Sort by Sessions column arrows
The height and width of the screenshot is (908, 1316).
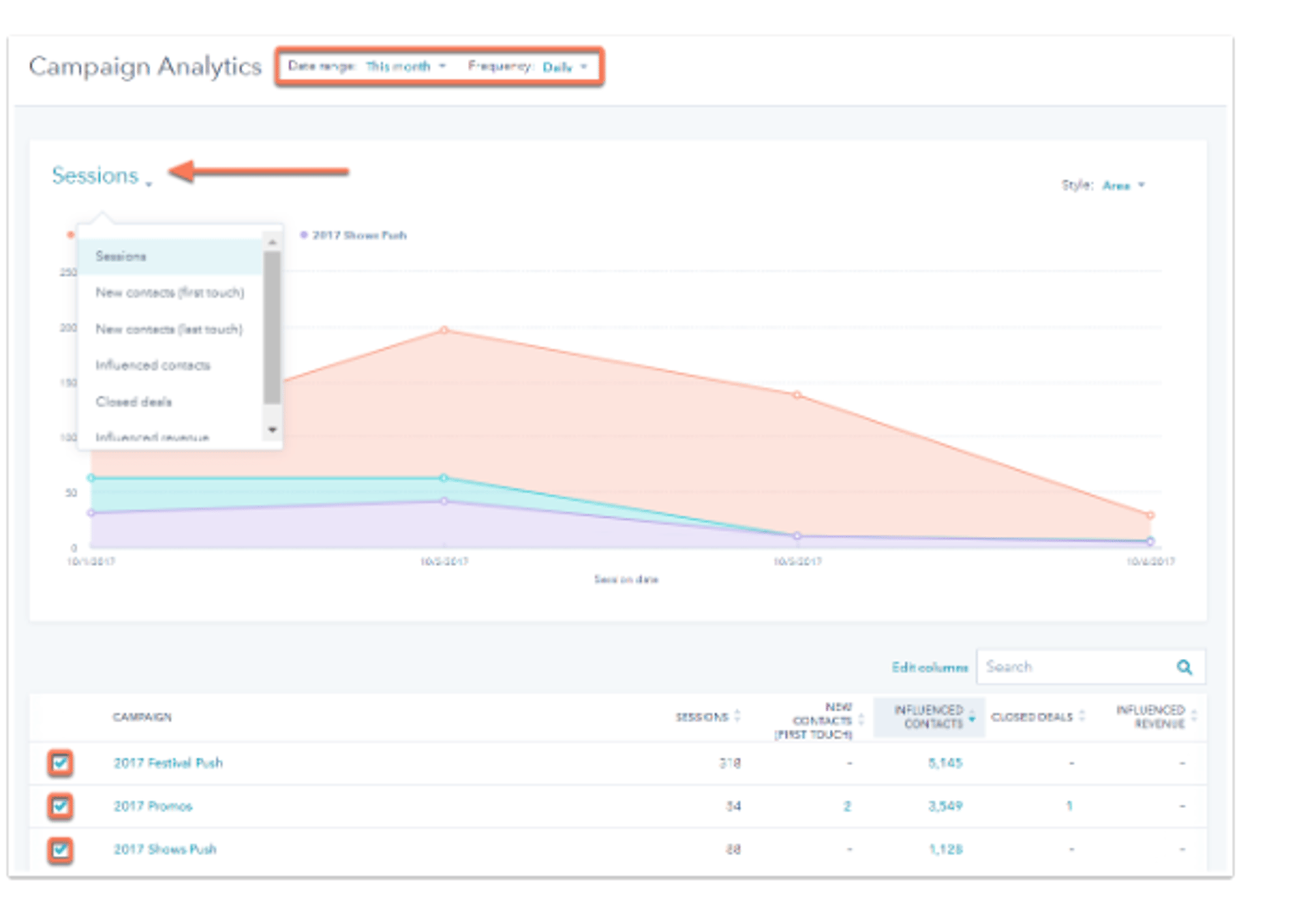click(x=737, y=716)
